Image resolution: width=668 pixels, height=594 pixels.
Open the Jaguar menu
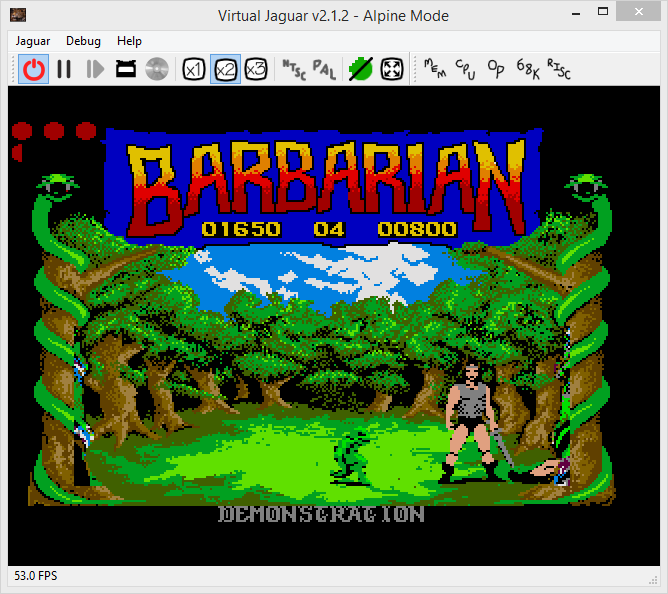pos(33,41)
